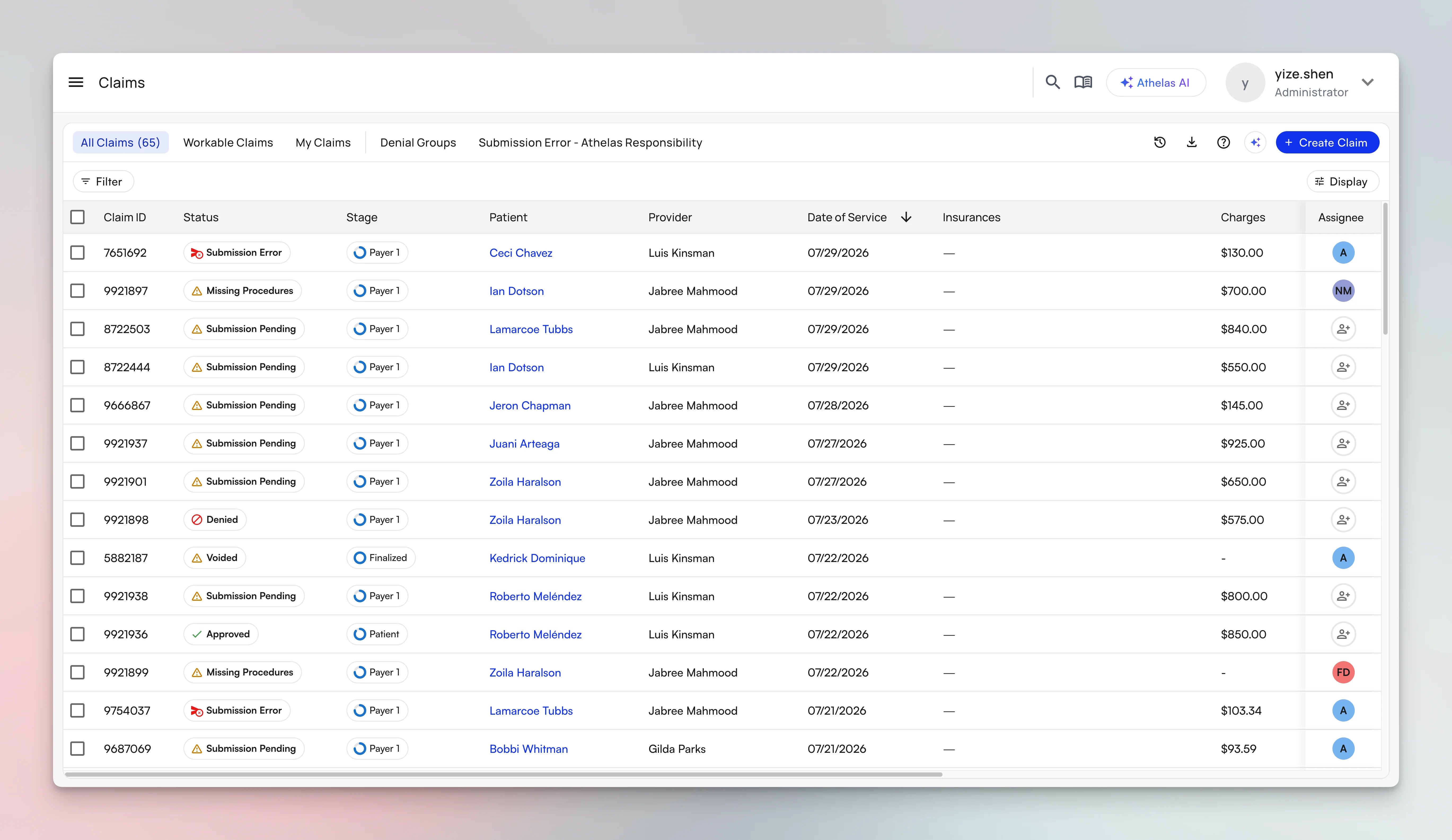Screen dimensions: 1452x840
Task: Check the box for claim 8722444
Action: [77, 367]
